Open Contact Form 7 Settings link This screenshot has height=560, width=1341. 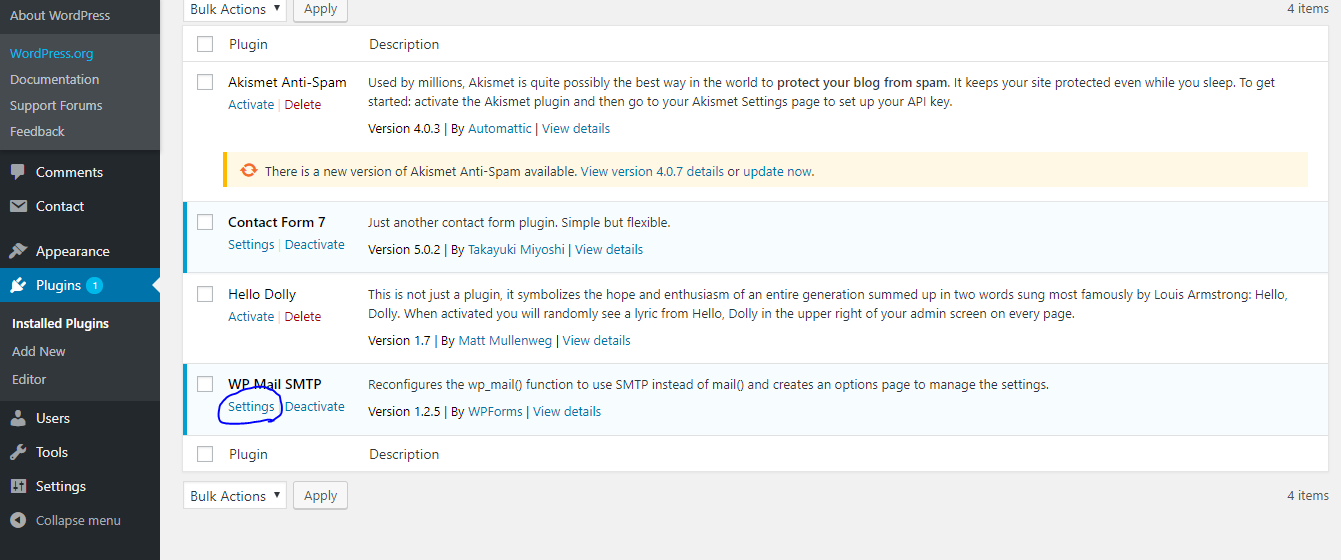(x=251, y=244)
